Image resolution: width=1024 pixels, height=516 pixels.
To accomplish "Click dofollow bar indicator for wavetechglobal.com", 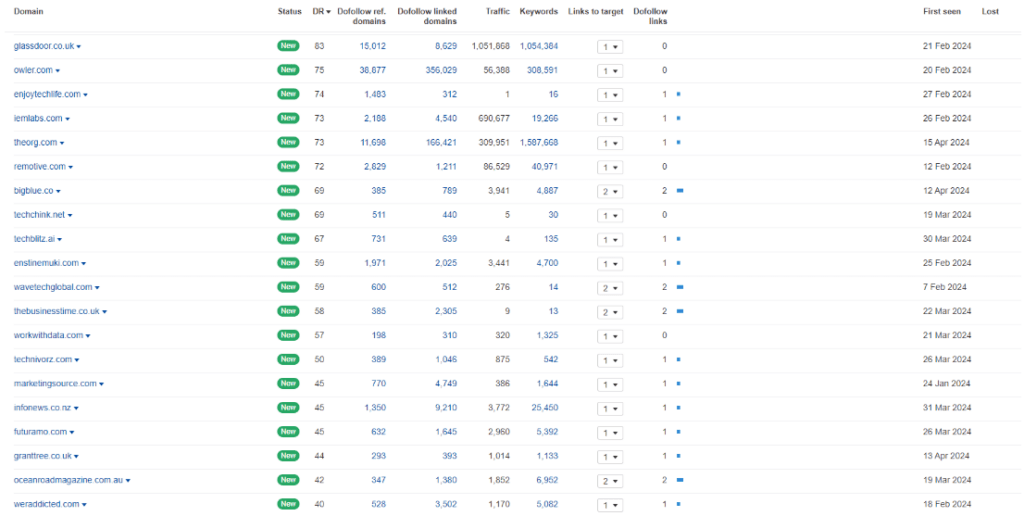I will click(x=680, y=287).
